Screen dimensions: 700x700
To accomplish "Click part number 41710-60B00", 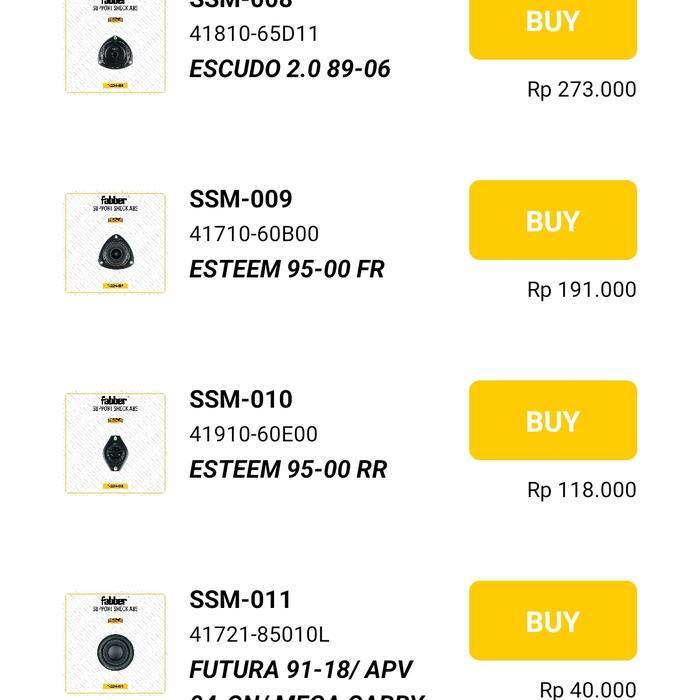I will (x=254, y=234).
